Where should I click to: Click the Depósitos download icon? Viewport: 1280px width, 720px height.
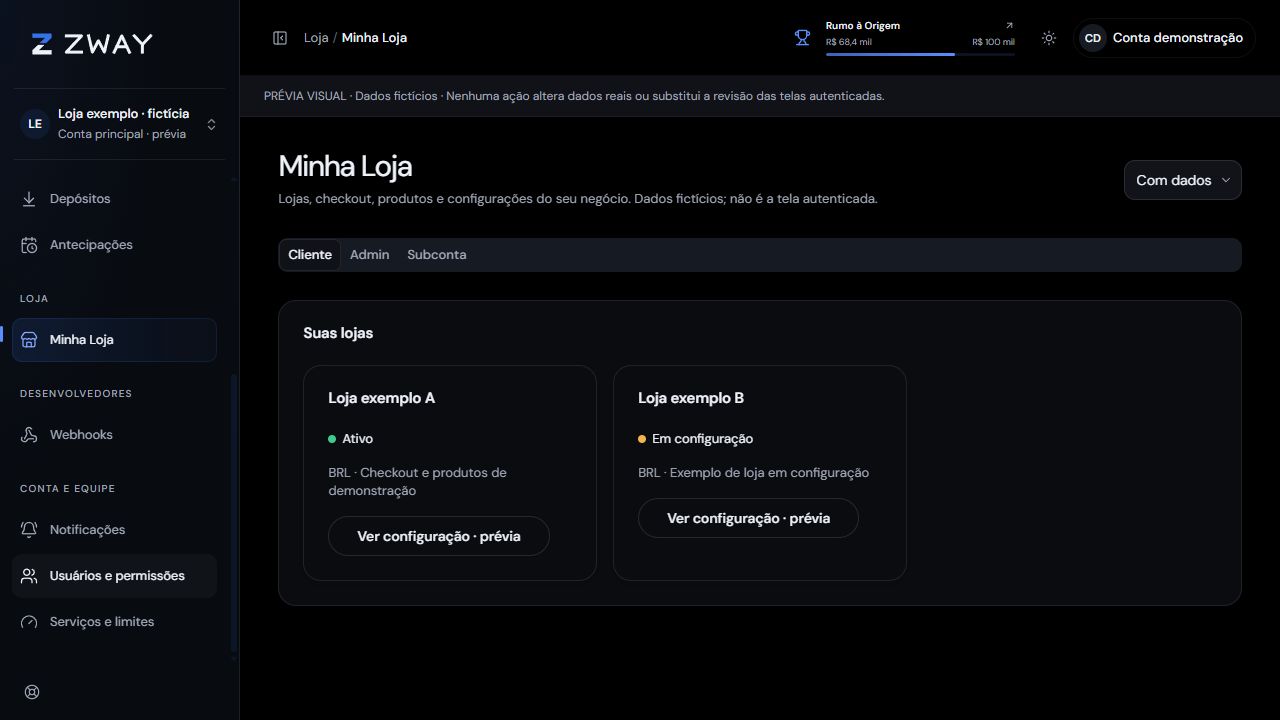(x=29, y=199)
